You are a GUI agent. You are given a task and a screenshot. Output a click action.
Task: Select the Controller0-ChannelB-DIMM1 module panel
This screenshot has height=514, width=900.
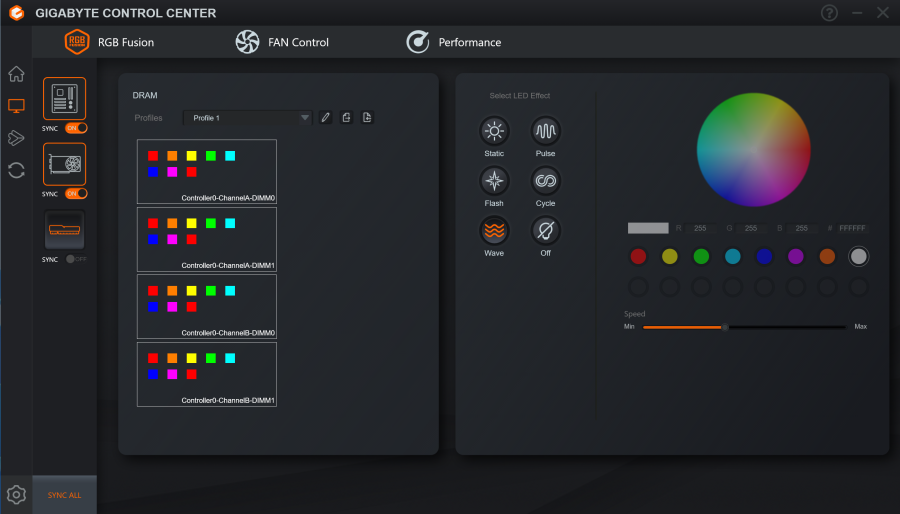click(x=207, y=374)
